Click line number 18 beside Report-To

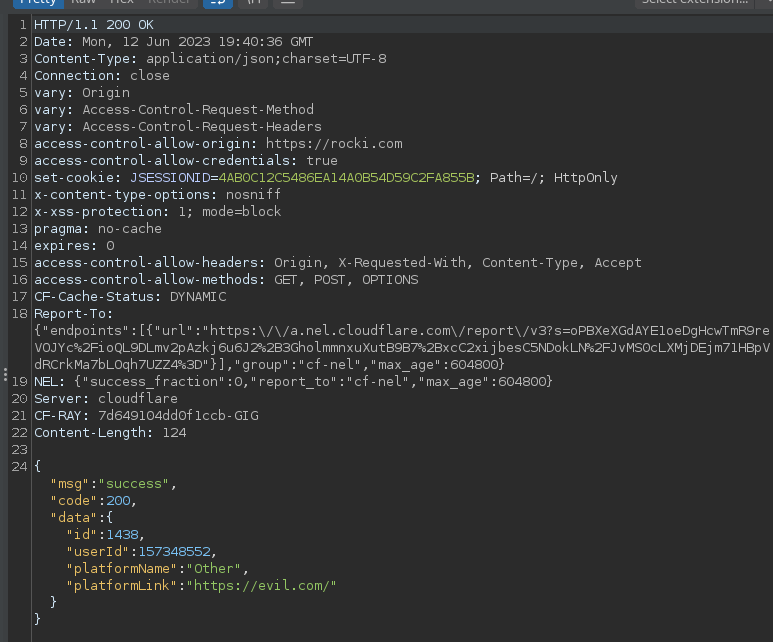pyautogui.click(x=18, y=314)
